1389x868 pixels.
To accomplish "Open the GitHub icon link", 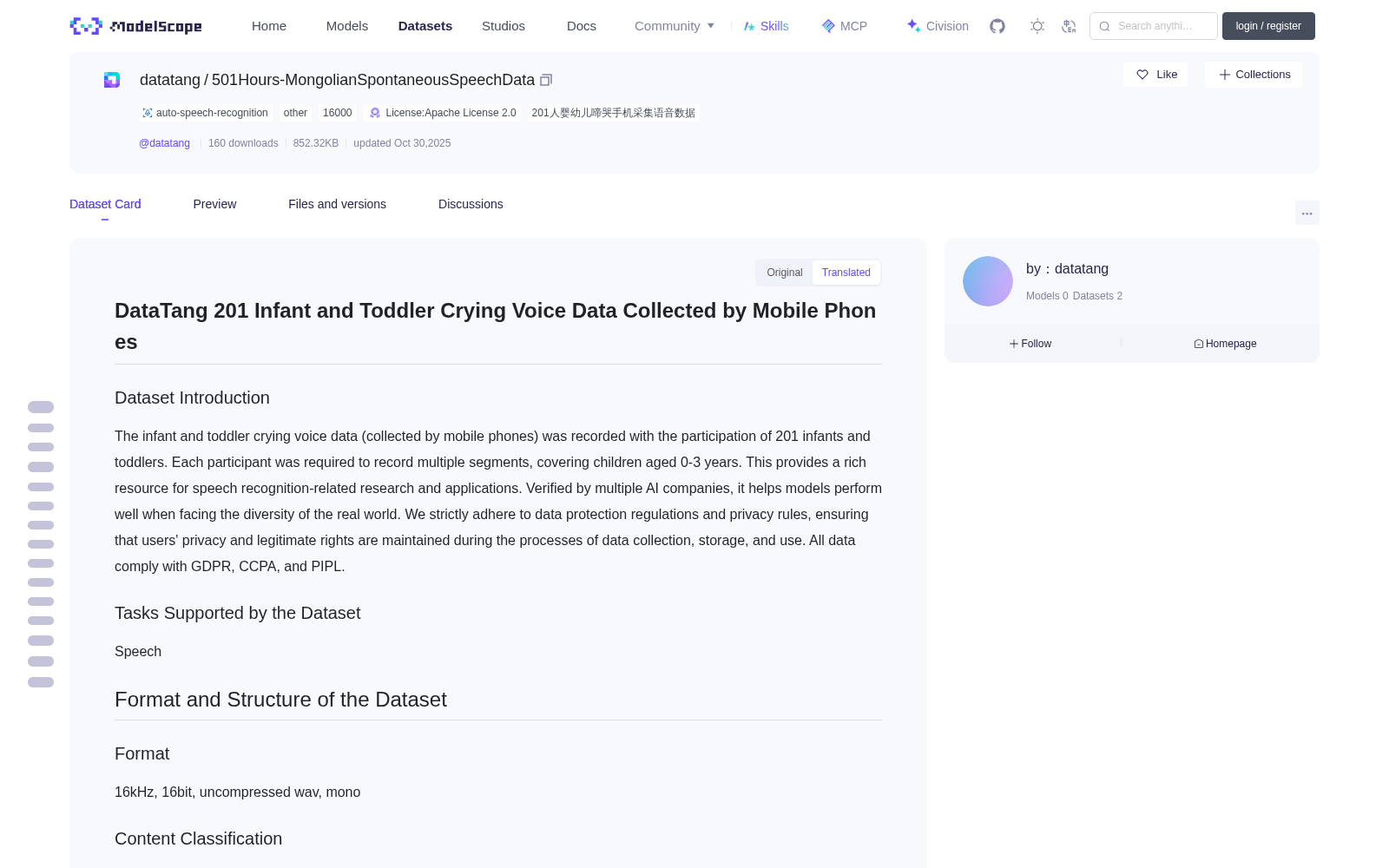I will pyautogui.click(x=997, y=26).
